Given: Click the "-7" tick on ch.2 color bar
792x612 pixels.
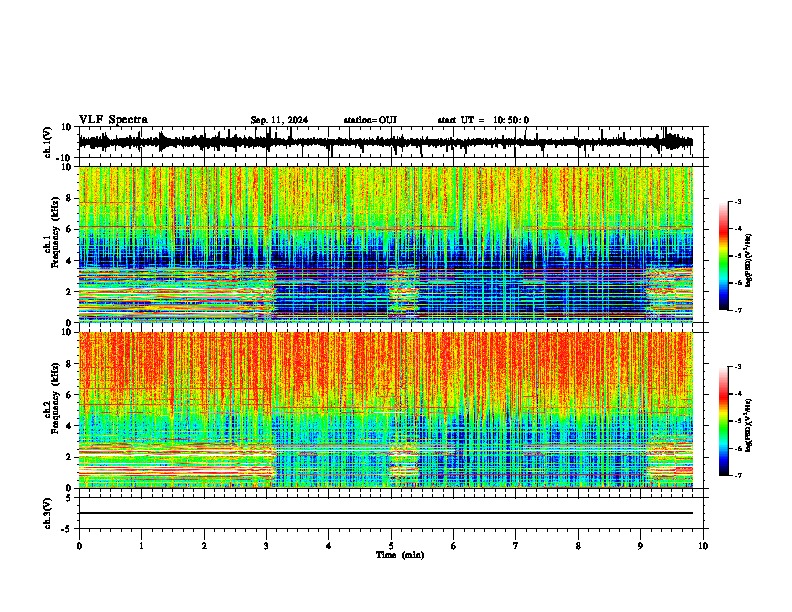Looking at the screenshot, I should point(737,476).
